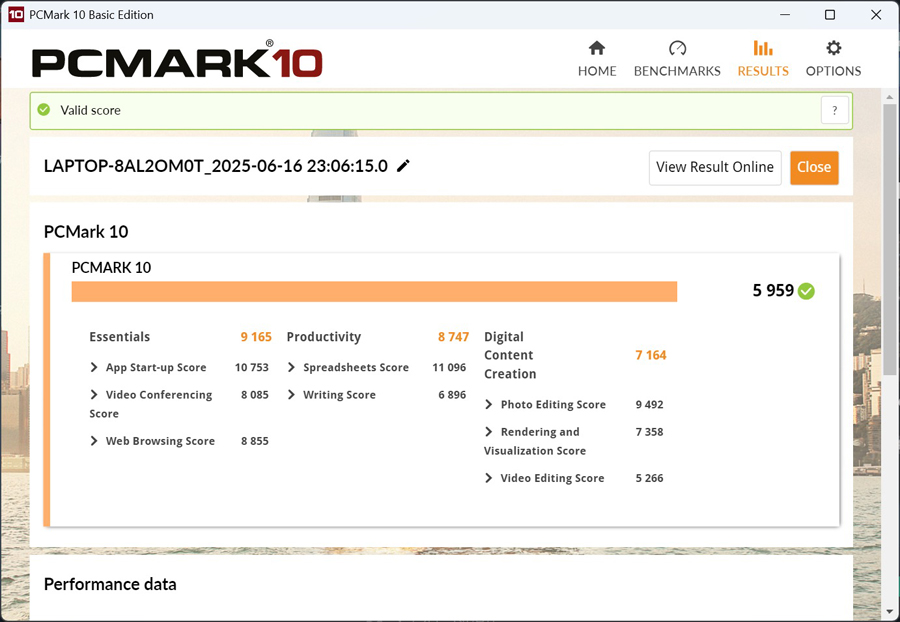900x622 pixels.
Task: Click the vertical scrollbar thumb
Action: [889, 239]
